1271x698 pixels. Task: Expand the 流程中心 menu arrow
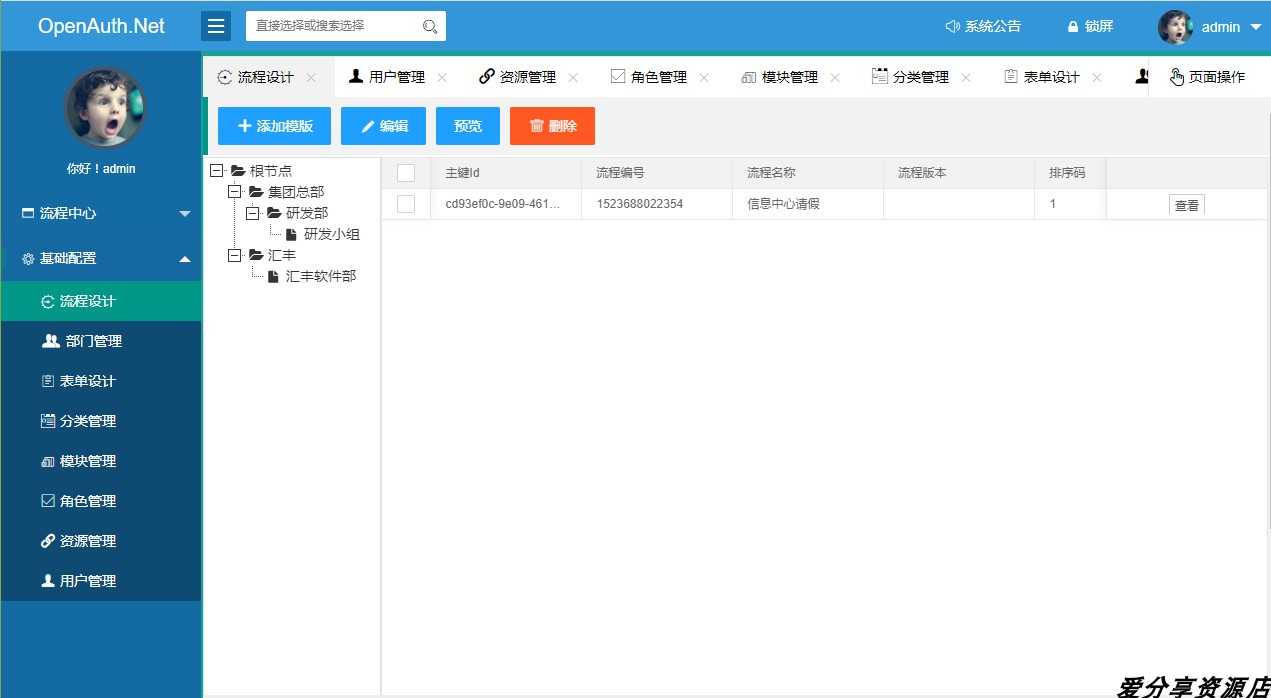tap(185, 214)
